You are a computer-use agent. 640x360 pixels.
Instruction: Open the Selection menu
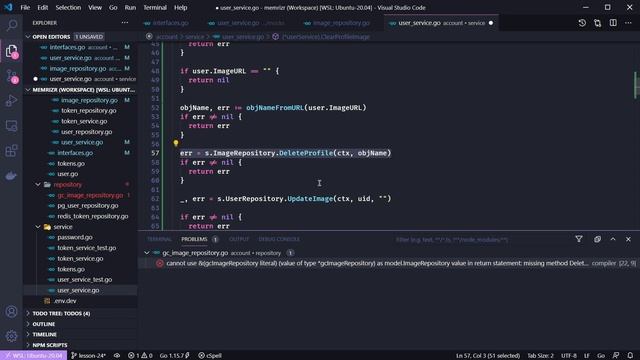coord(68,7)
